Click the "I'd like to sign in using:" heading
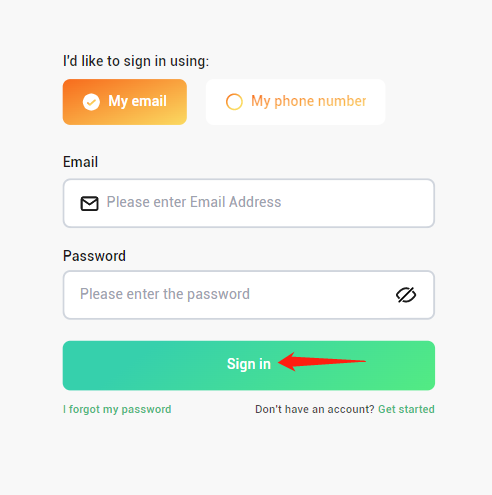492x495 pixels. [136, 61]
